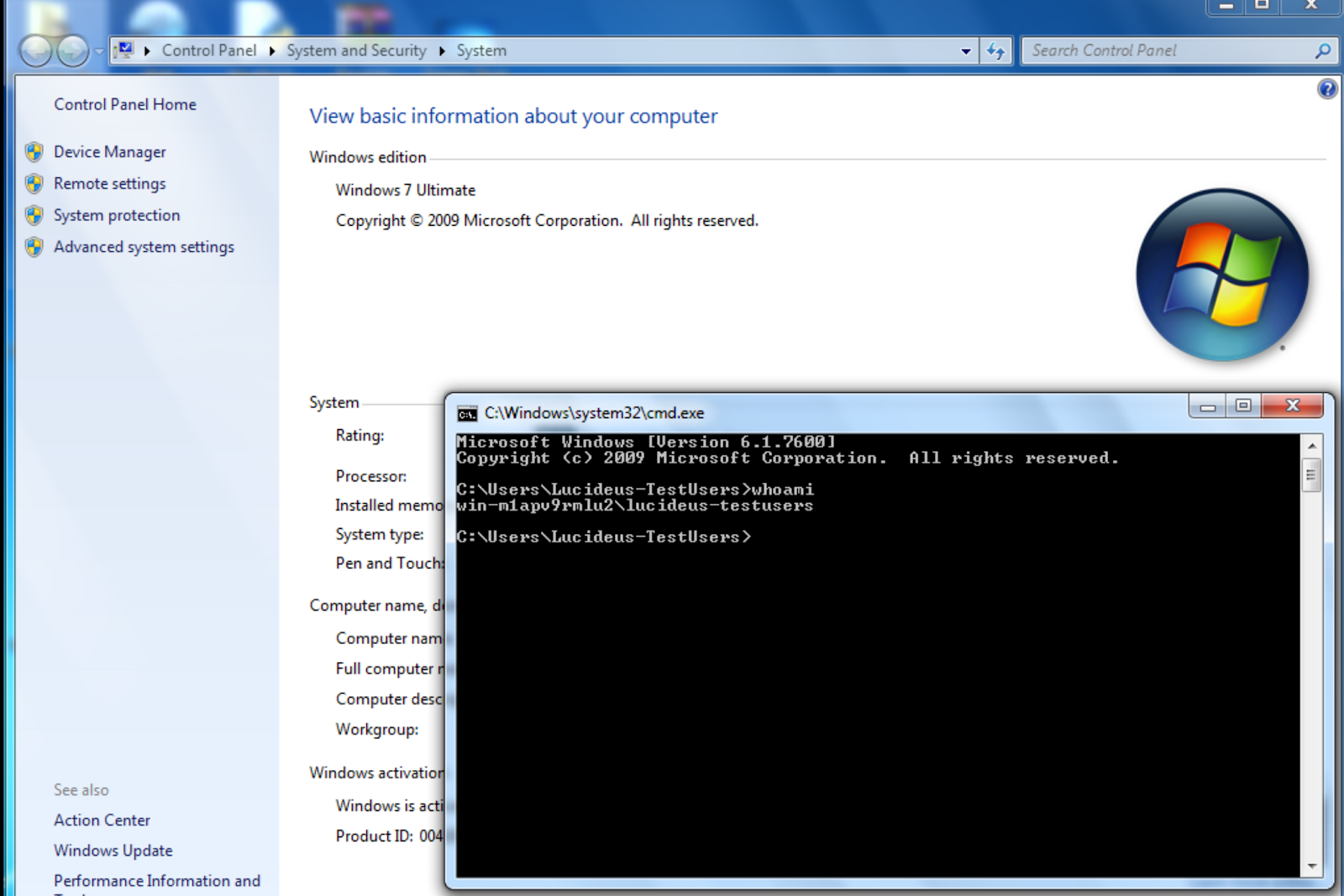Viewport: 1344px width, 896px height.
Task: Click the whoami command line in cmd
Action: coord(635,490)
